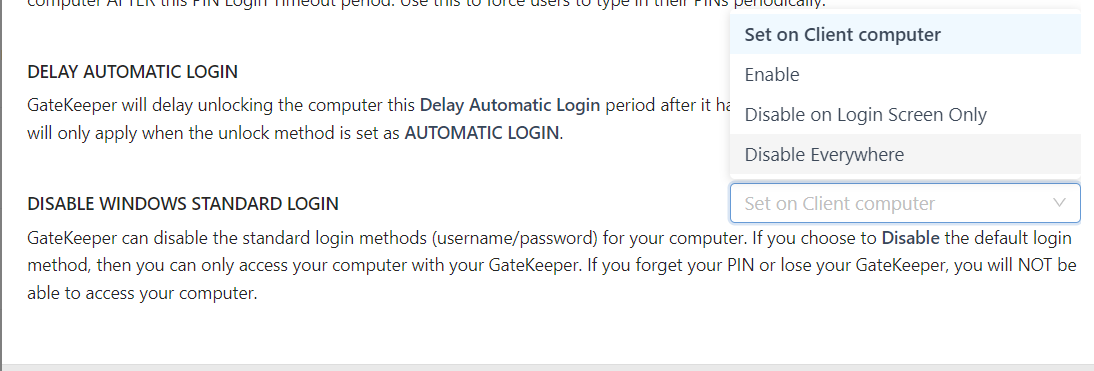The height and width of the screenshot is (371, 1094).
Task: Click the dropdown chevron arrow icon
Action: coord(1059,203)
